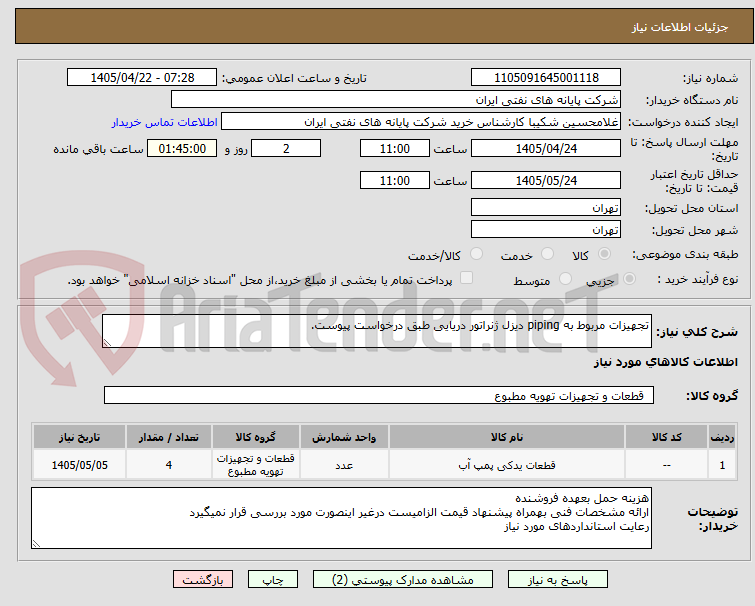Click the quantity cell showing 4
Viewport: 755px width, 606px height.
click(x=169, y=465)
